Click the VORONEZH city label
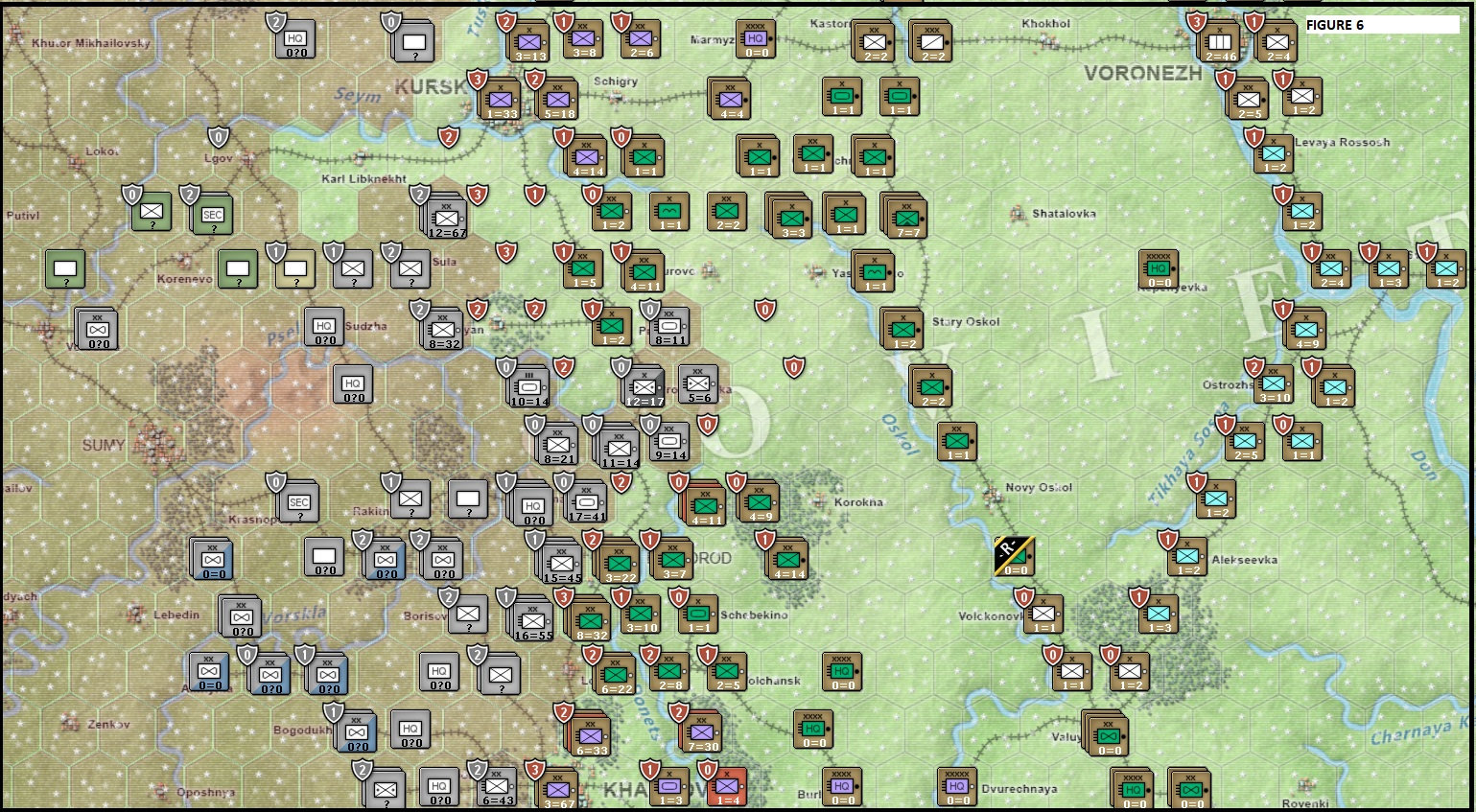Screen dimensions: 1476x812 [x=1142, y=73]
